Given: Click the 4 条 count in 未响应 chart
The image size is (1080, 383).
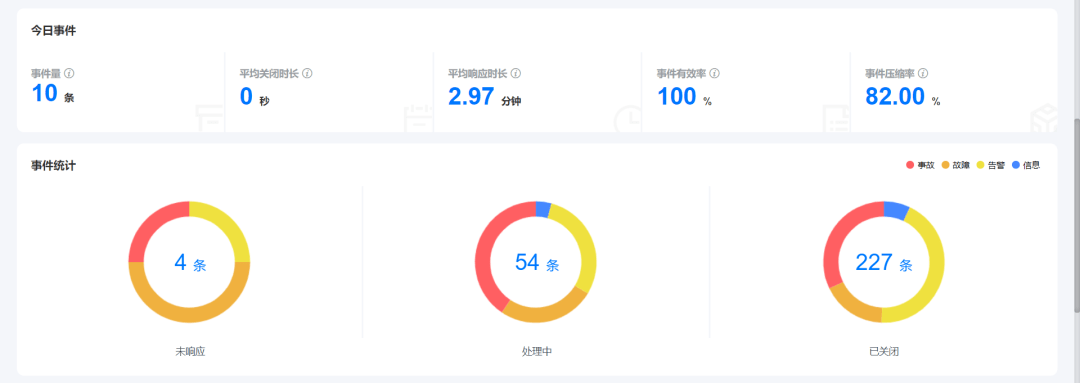Looking at the screenshot, I should pos(190,263).
